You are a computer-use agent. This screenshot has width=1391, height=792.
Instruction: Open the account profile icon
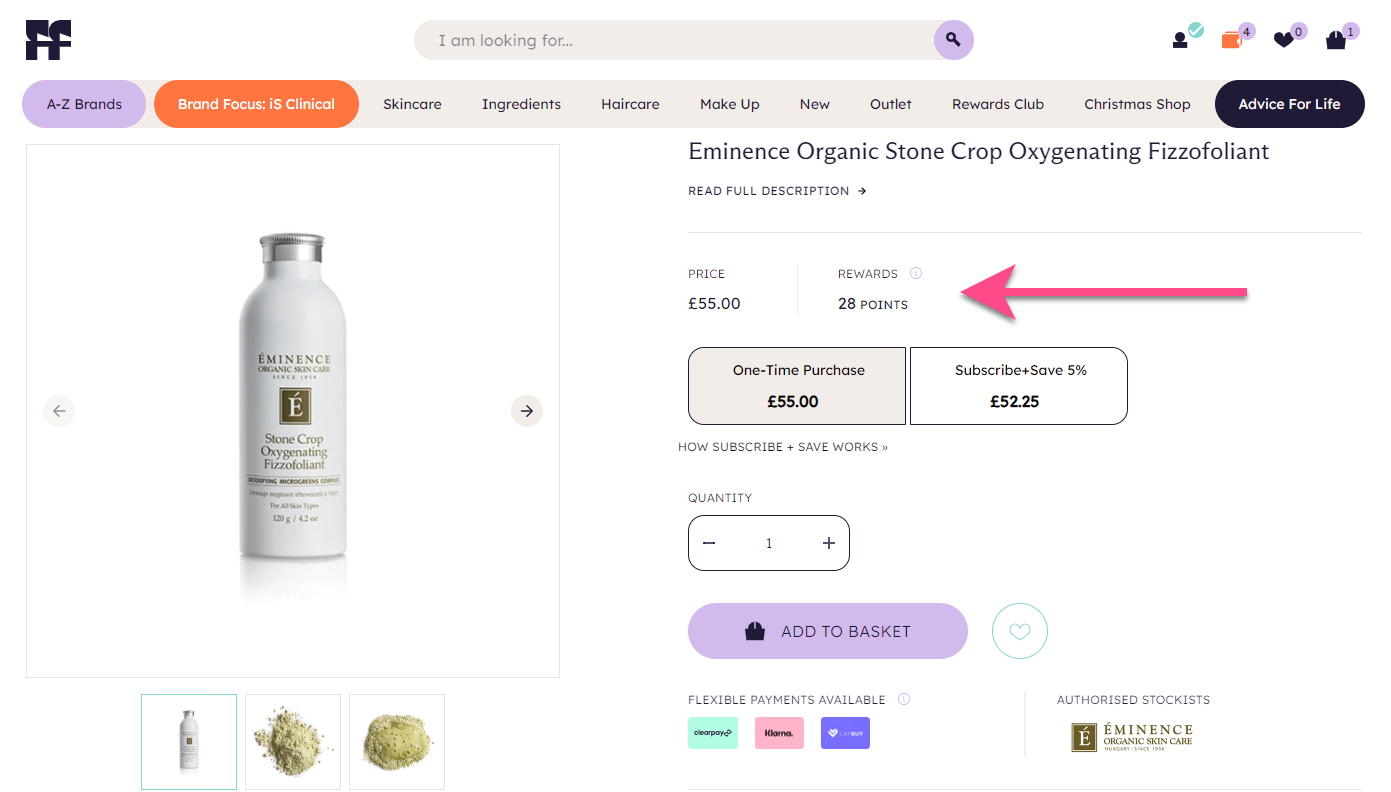1181,40
